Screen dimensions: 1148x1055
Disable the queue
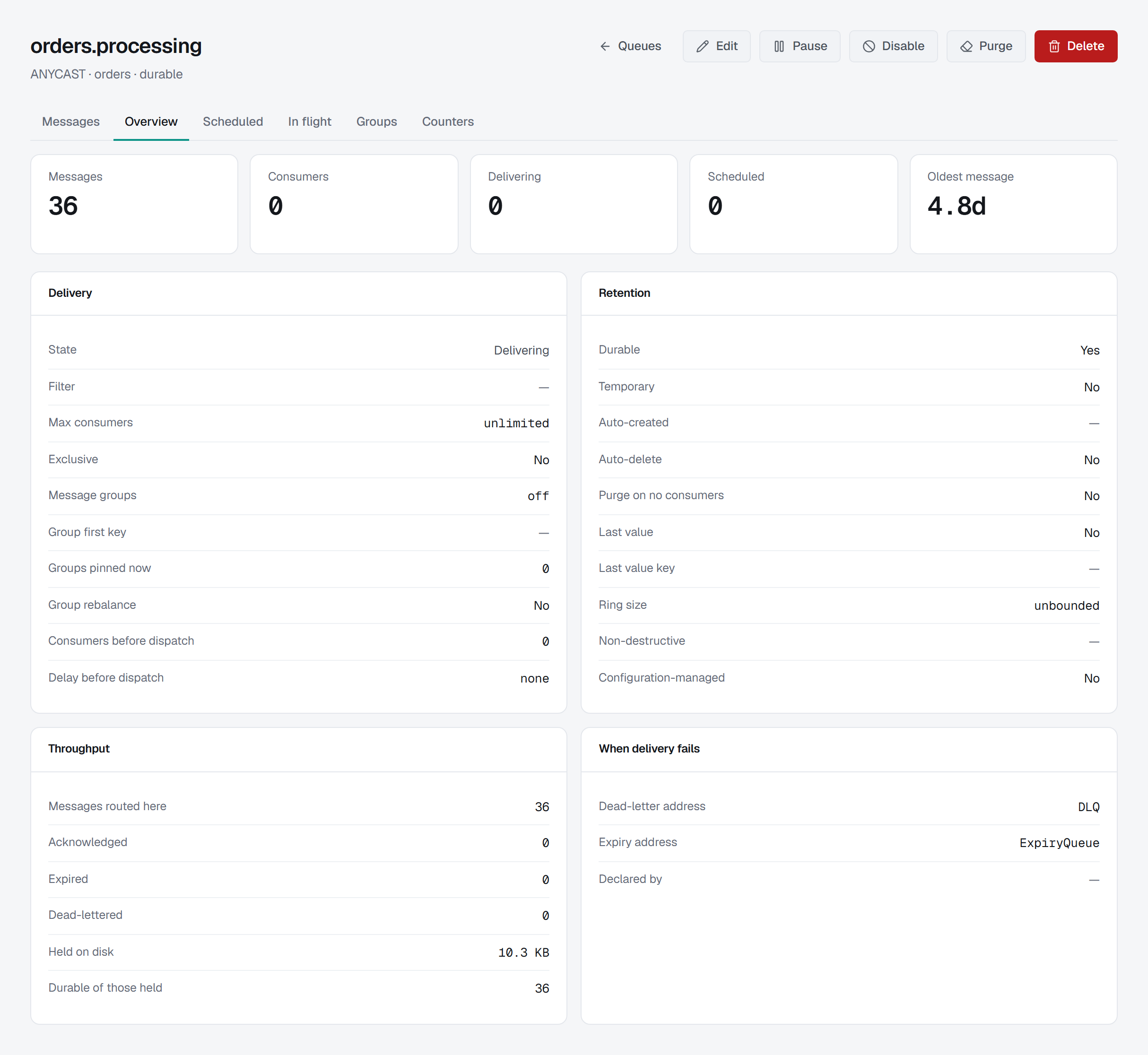click(x=893, y=46)
